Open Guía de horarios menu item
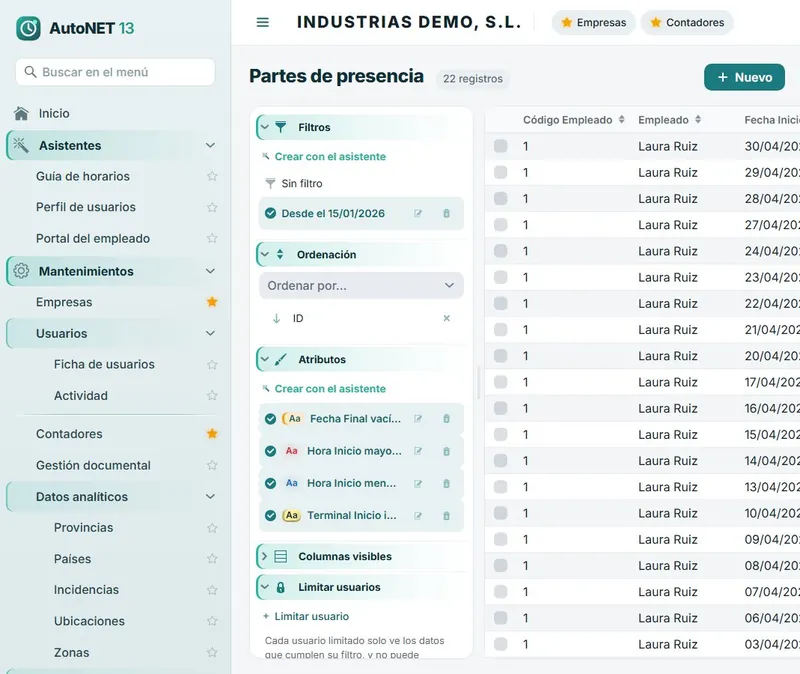Image resolution: width=800 pixels, height=674 pixels. point(83,176)
